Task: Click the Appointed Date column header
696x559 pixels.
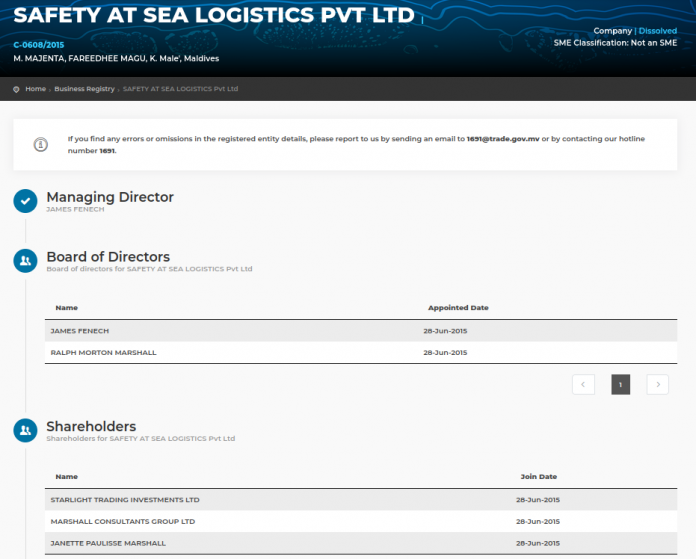Action: pos(458,308)
